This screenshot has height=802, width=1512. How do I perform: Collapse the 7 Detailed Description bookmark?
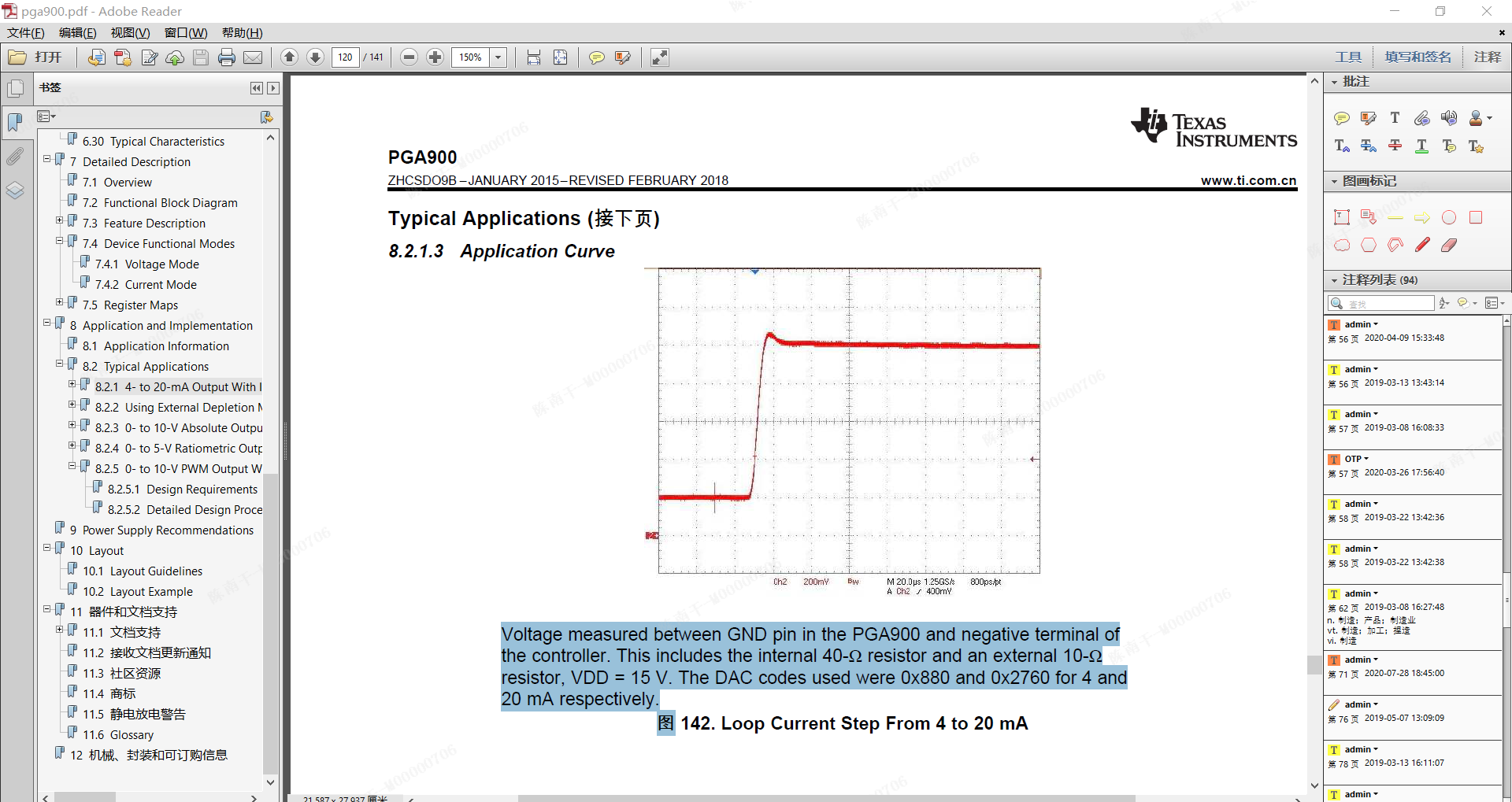(x=47, y=159)
